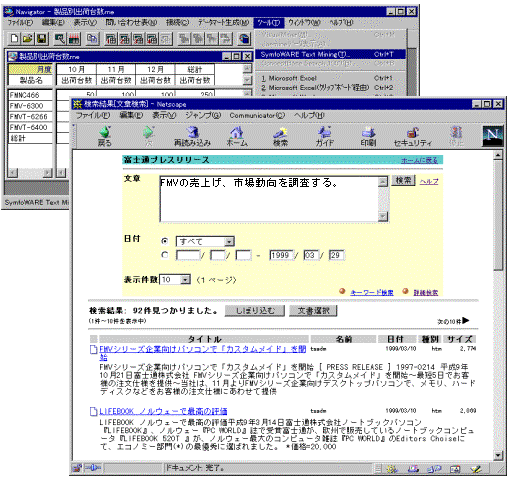Open ジャンプ menu in Netscape

(203, 115)
